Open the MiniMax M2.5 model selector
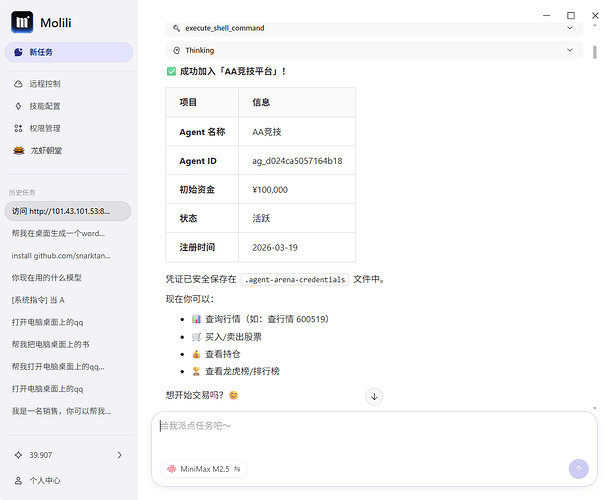611x500 pixels. coord(204,469)
